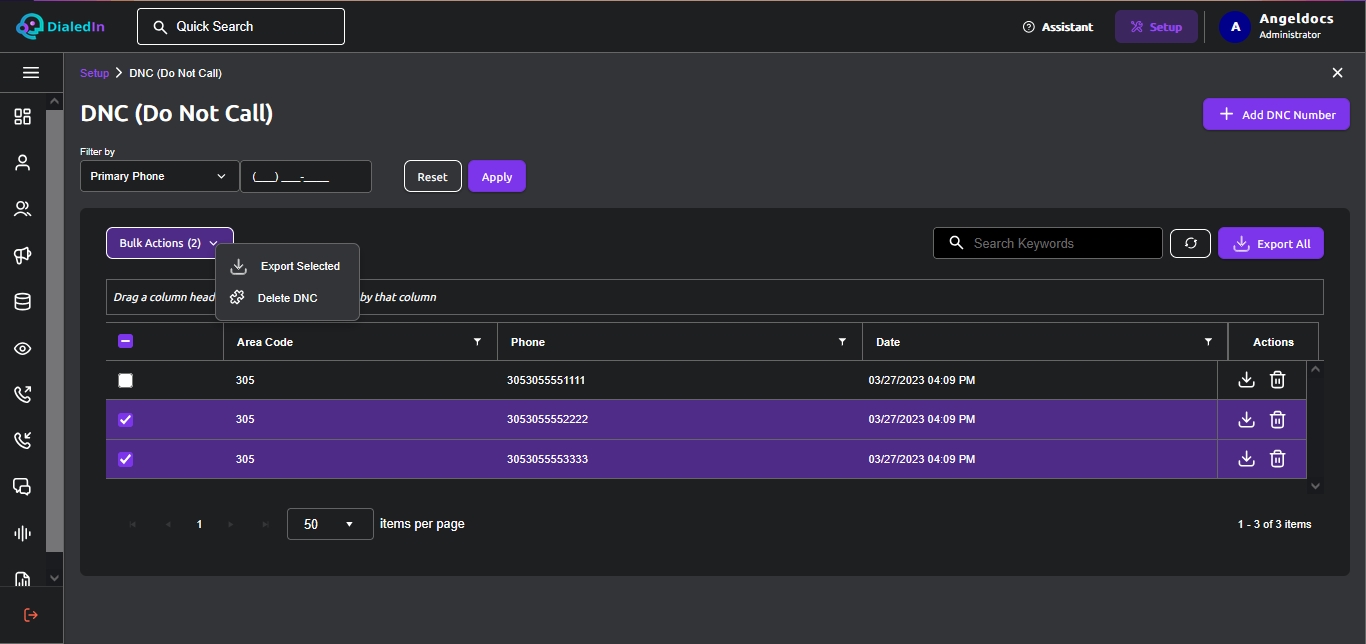Click the grid scrollbar down arrow

pos(1315,486)
